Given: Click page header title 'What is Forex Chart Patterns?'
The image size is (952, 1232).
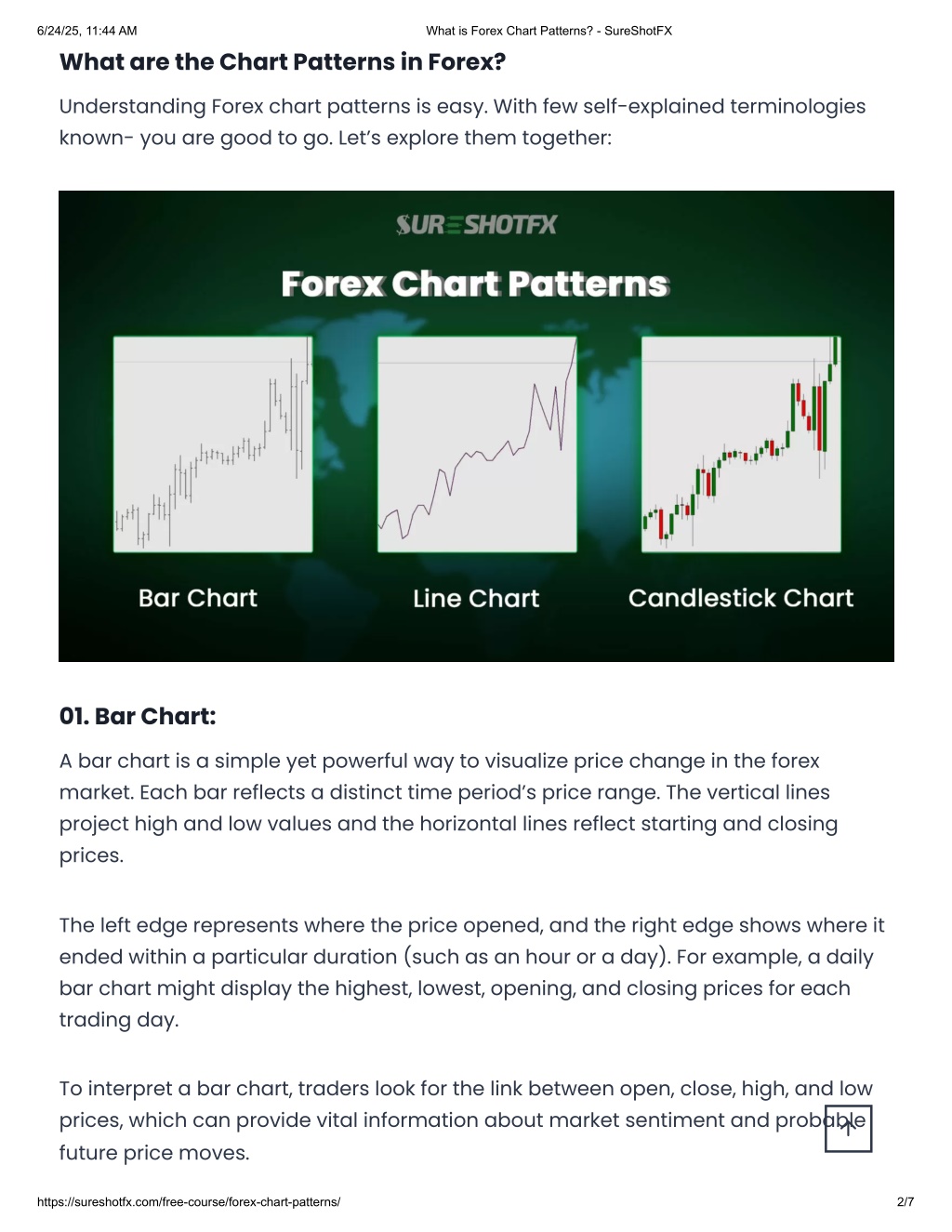Looking at the screenshot, I should [549, 31].
